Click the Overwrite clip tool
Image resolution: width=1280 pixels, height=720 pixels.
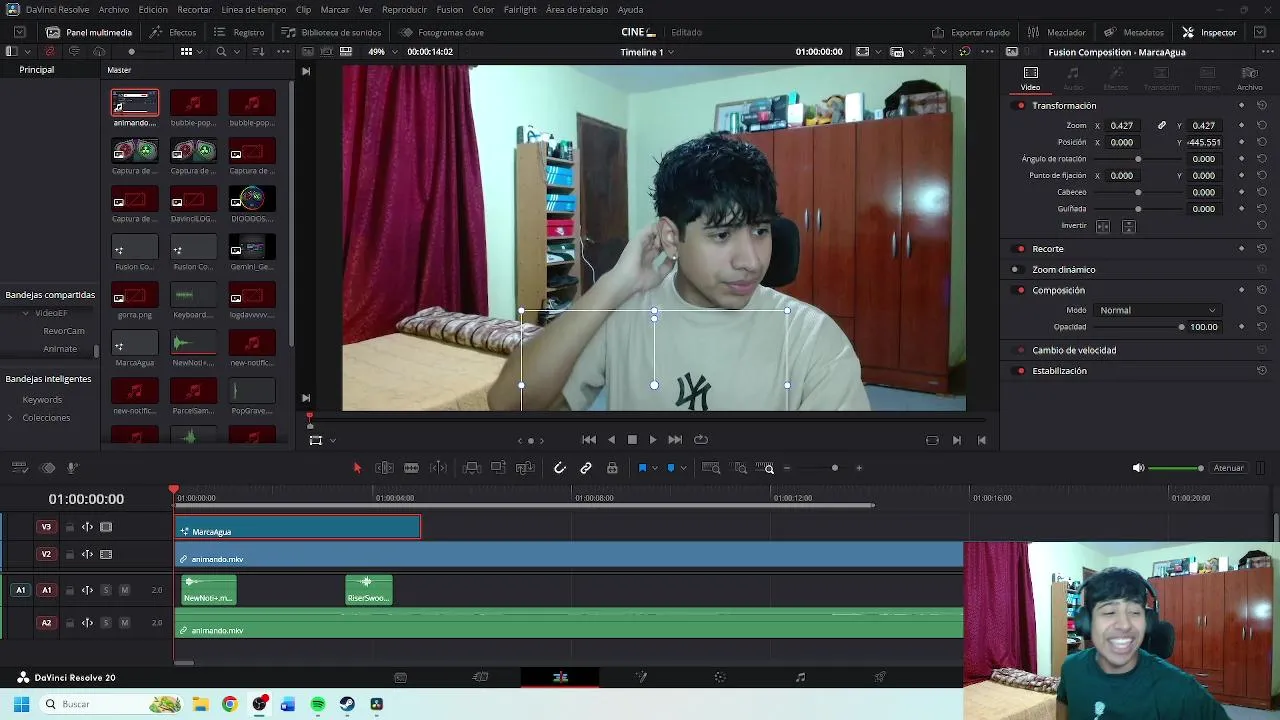(x=498, y=468)
